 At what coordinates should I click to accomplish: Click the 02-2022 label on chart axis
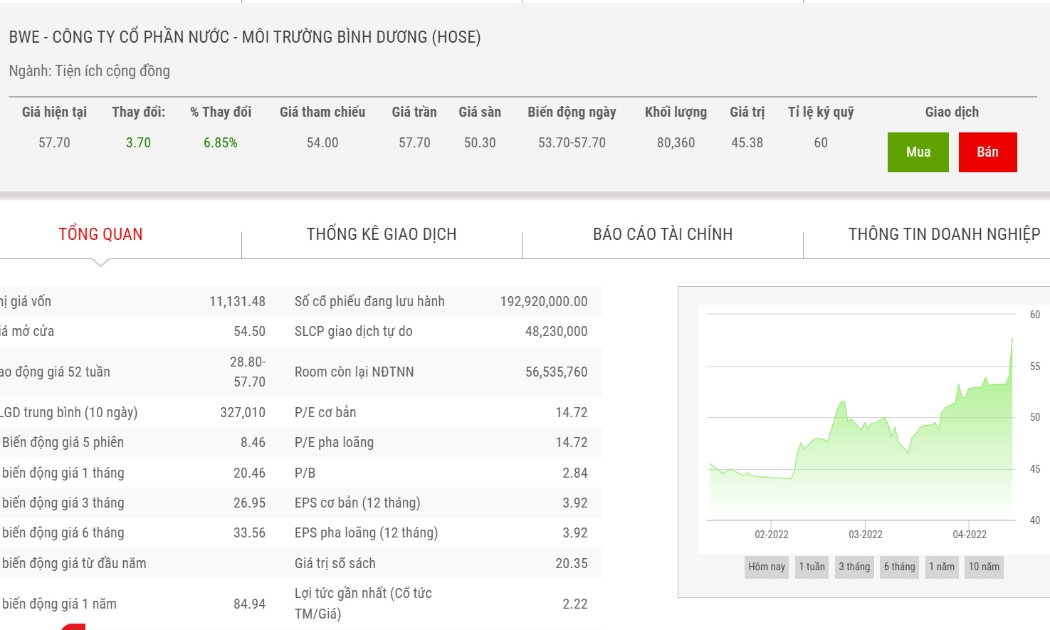click(x=771, y=534)
